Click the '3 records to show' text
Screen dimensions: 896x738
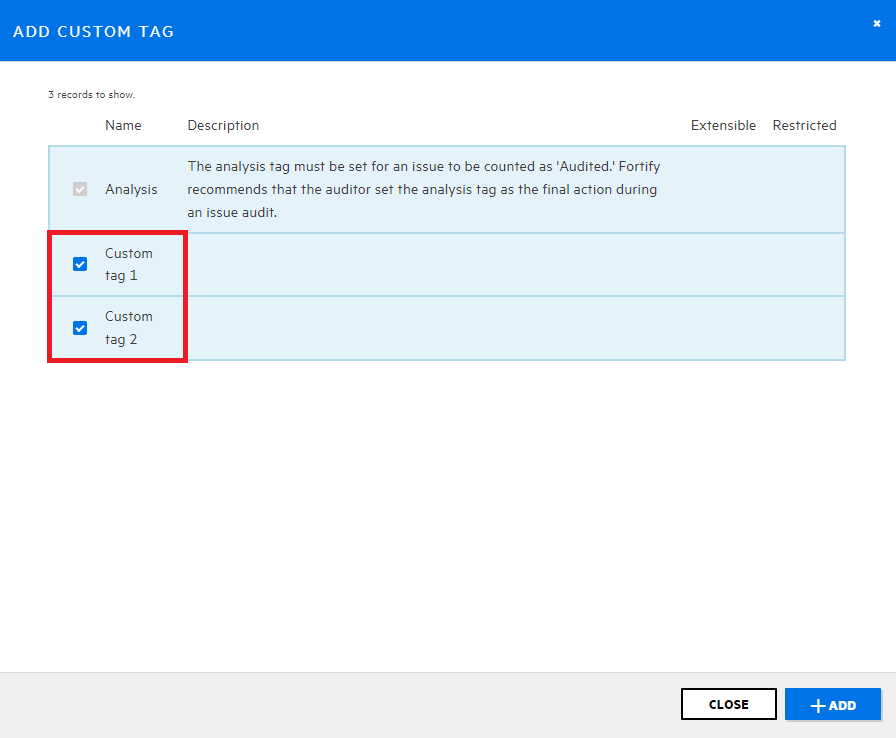pyautogui.click(x=91, y=94)
